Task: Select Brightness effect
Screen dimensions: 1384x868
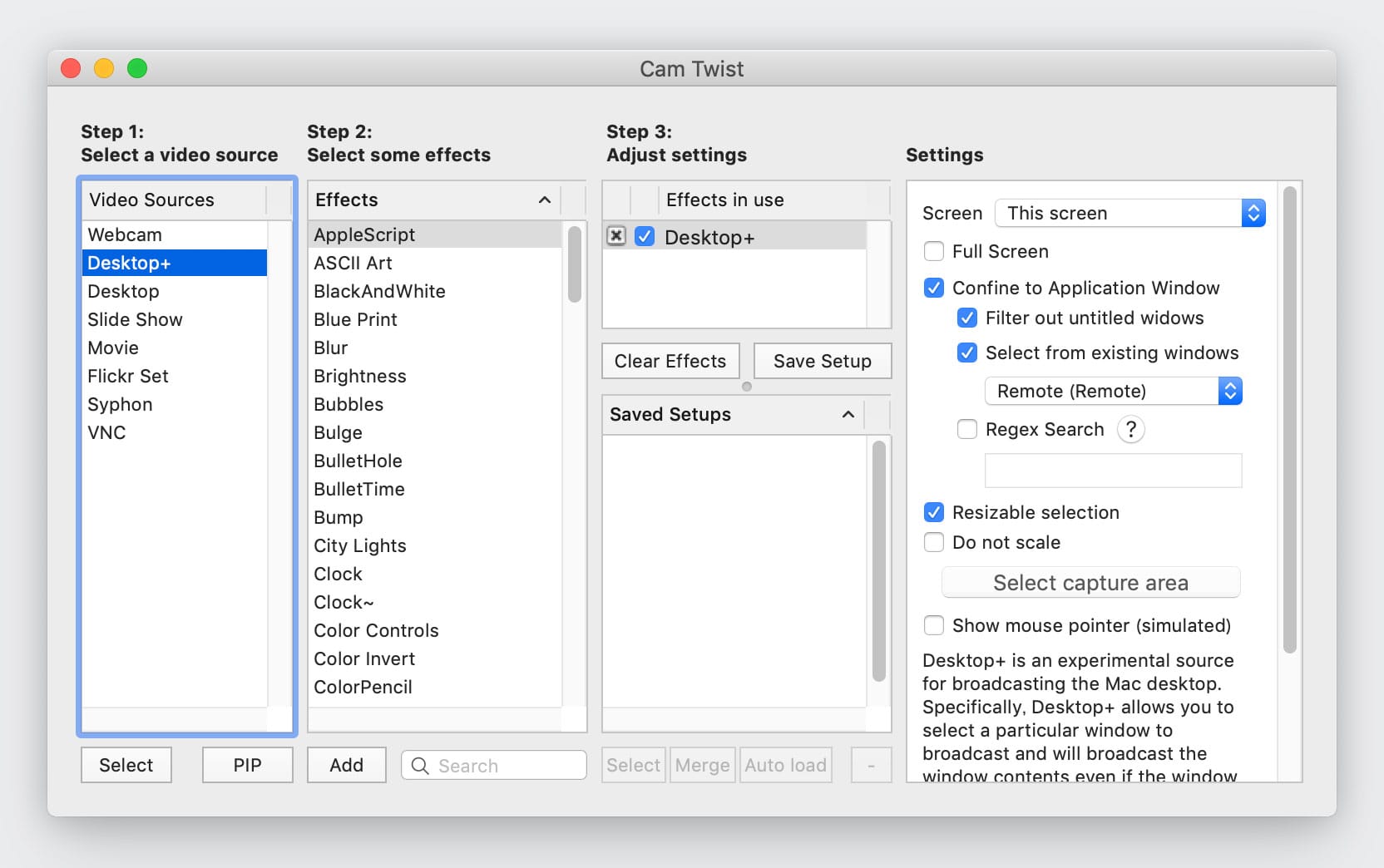Action: coord(434,376)
